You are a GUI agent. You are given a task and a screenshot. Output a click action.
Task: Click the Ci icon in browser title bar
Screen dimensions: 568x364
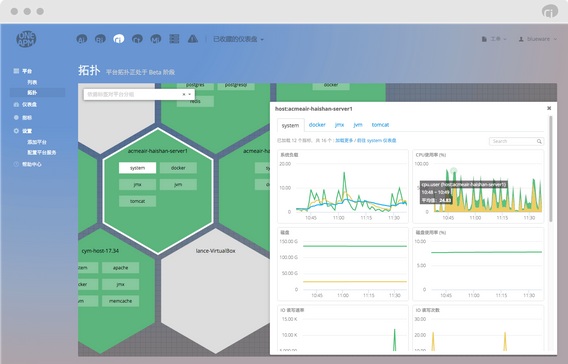click(x=550, y=11)
